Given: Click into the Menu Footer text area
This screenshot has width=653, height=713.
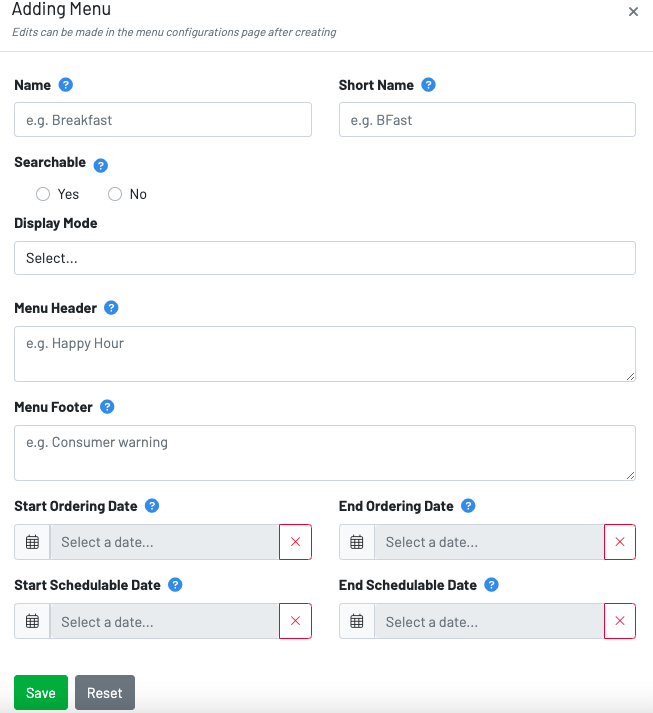Looking at the screenshot, I should [325, 452].
